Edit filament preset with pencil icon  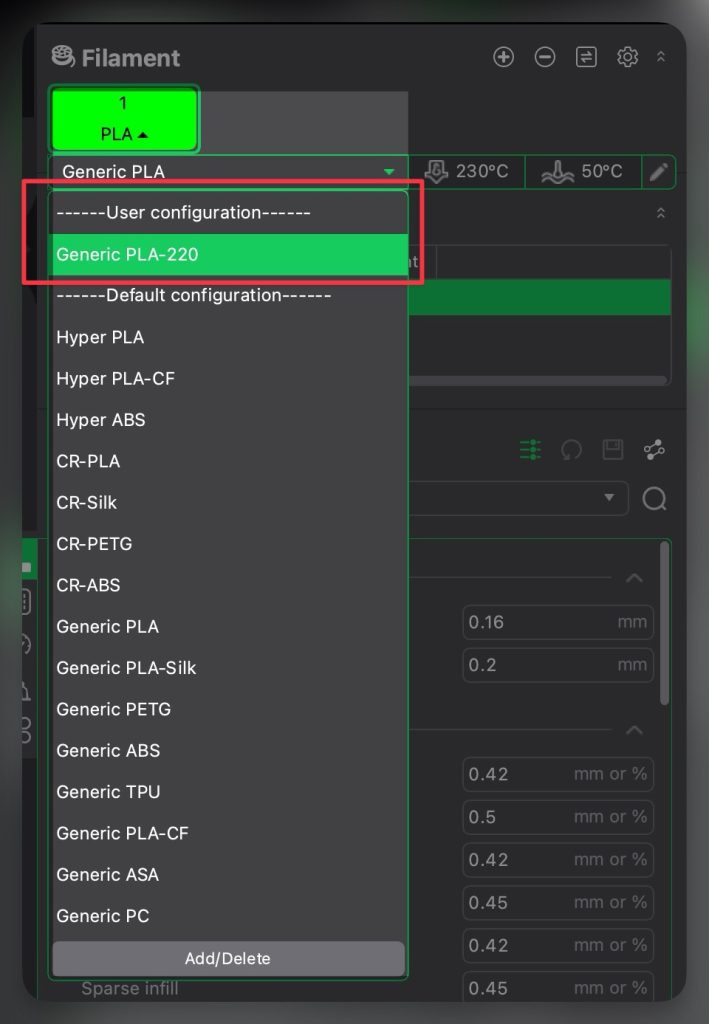tap(658, 172)
